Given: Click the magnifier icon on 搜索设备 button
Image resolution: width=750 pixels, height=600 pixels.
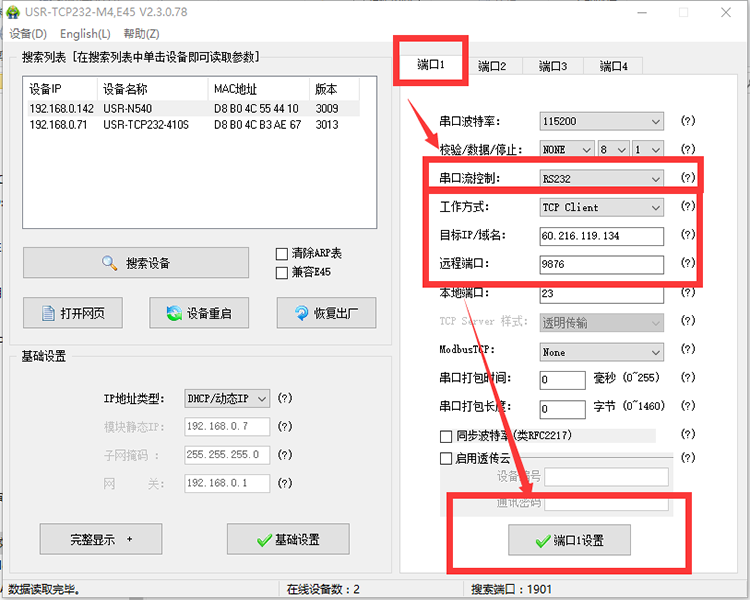Looking at the screenshot, I should click(x=110, y=263).
